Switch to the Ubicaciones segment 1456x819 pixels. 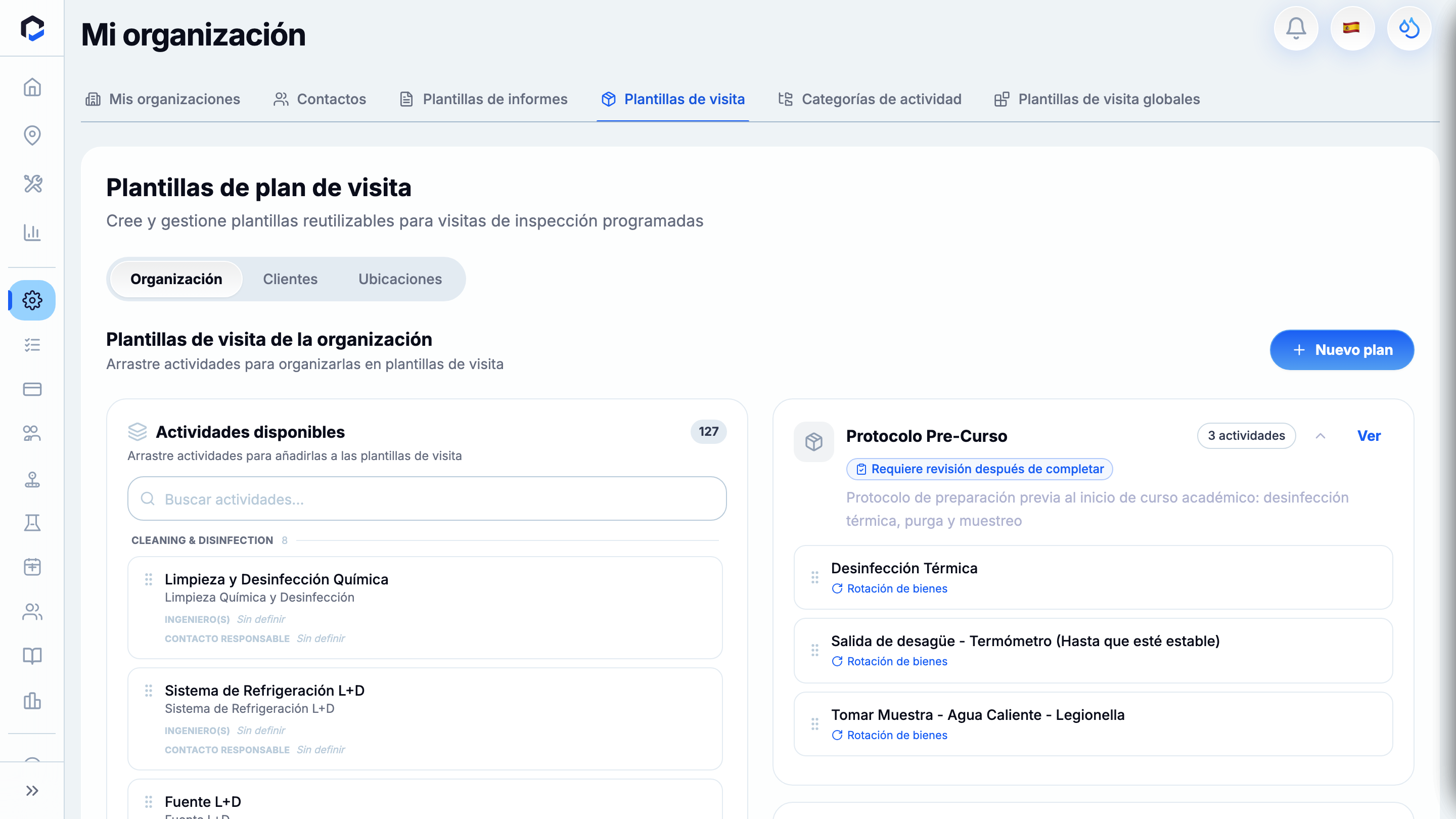(x=399, y=279)
